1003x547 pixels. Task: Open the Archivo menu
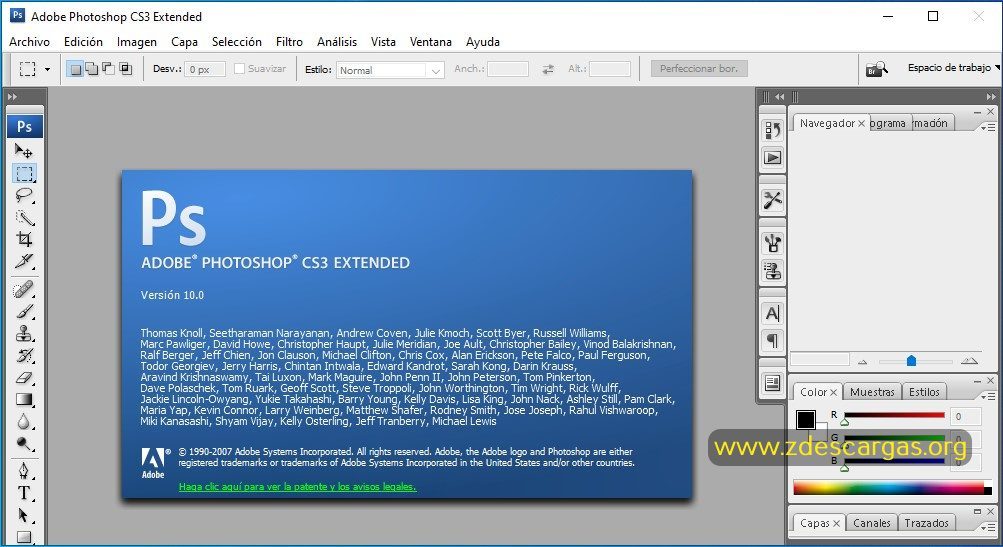(29, 42)
